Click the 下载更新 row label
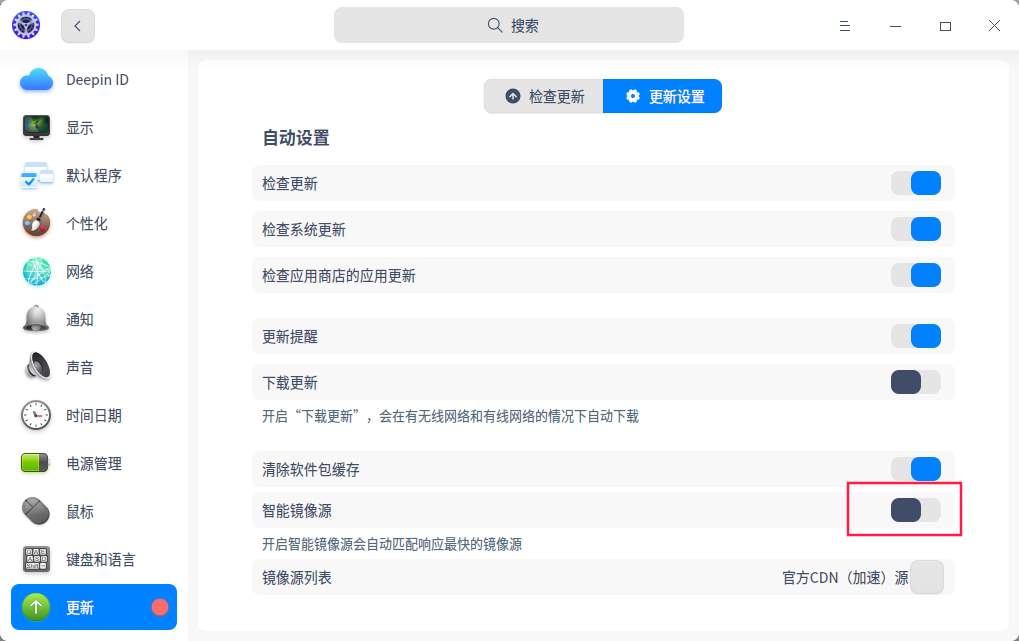The width and height of the screenshot is (1019, 641). point(290,383)
